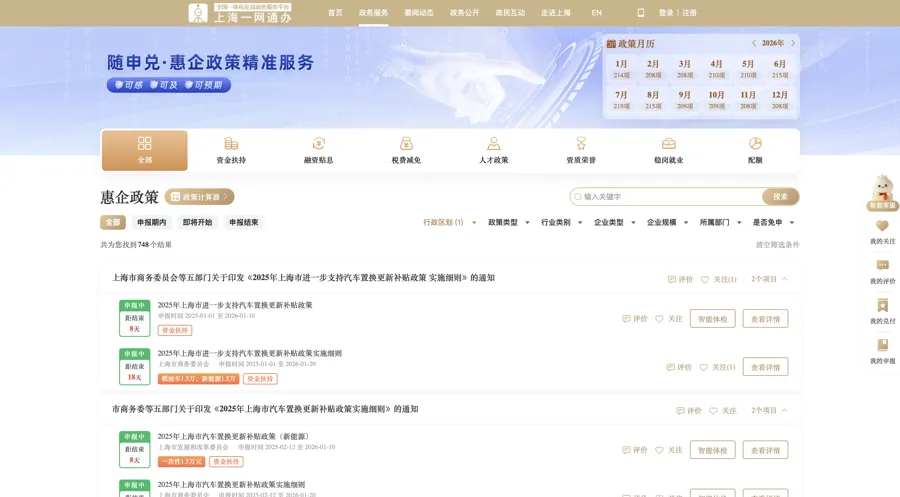
Task: Toggle 即将开始 status filter
Action: point(197,223)
